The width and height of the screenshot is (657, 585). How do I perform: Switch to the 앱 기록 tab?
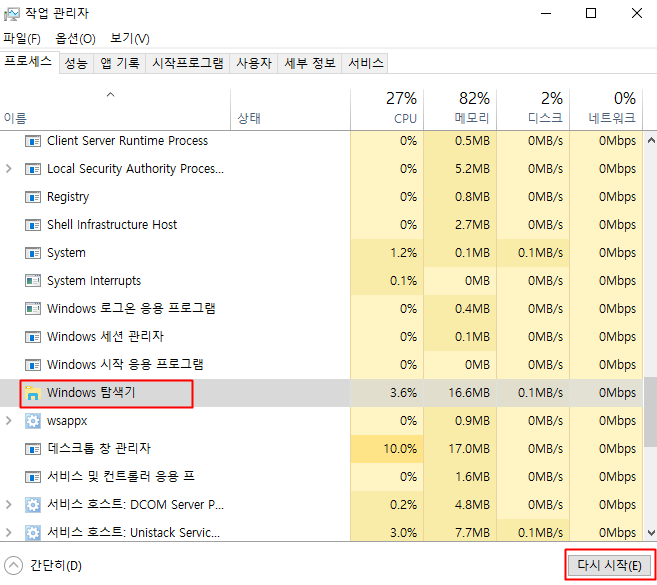(119, 63)
